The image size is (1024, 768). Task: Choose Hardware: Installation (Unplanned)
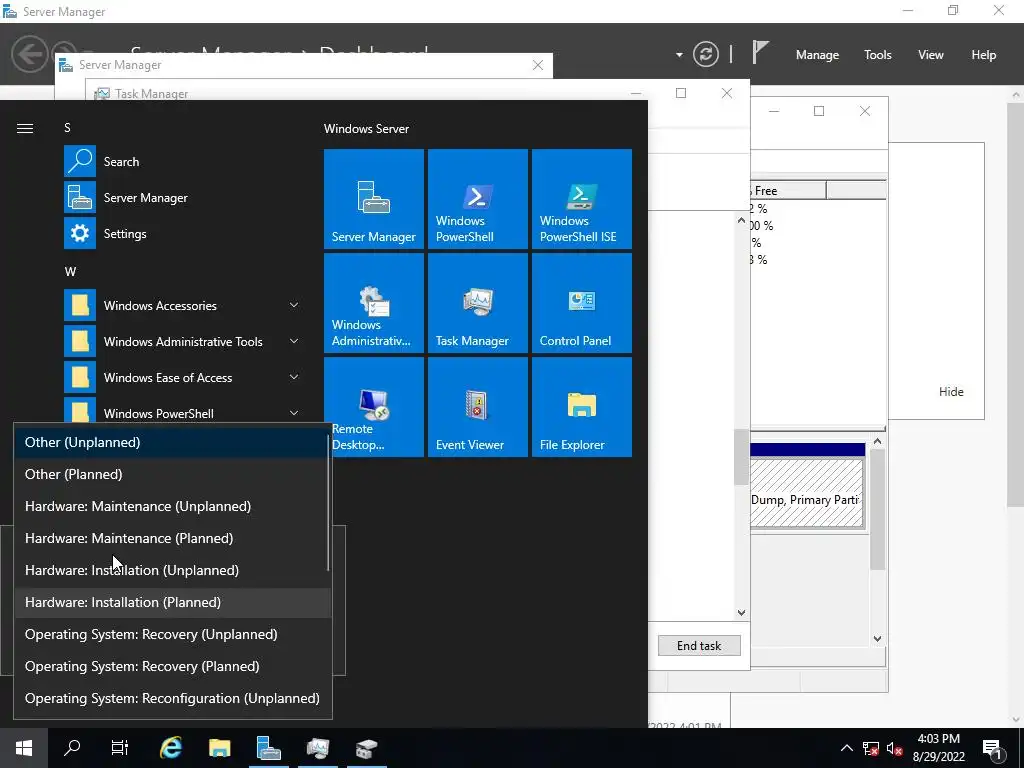[x=171, y=570]
